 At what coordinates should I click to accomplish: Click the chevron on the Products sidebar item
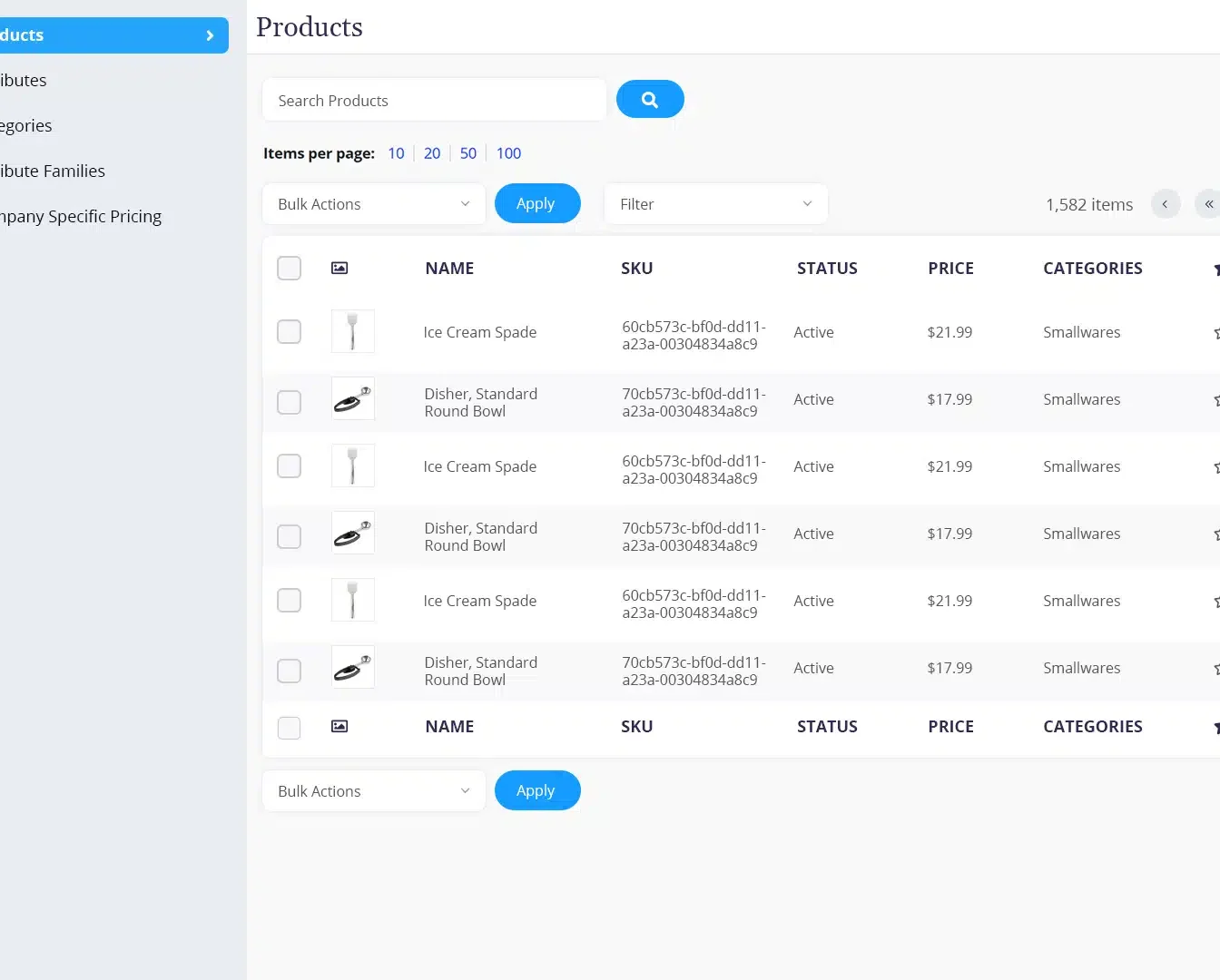click(x=210, y=35)
